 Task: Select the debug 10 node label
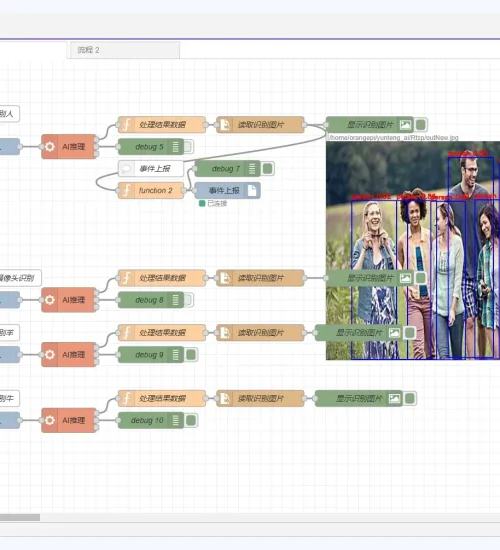pos(147,420)
